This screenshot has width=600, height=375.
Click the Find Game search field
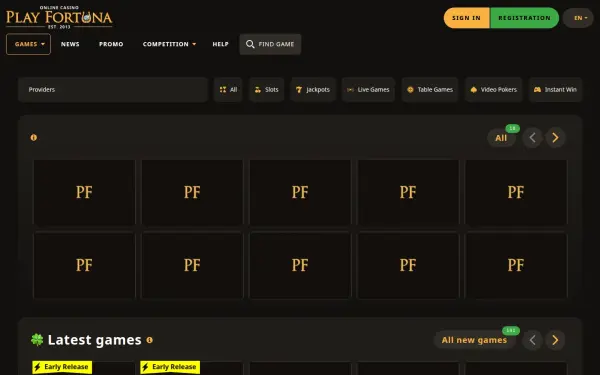tap(270, 44)
